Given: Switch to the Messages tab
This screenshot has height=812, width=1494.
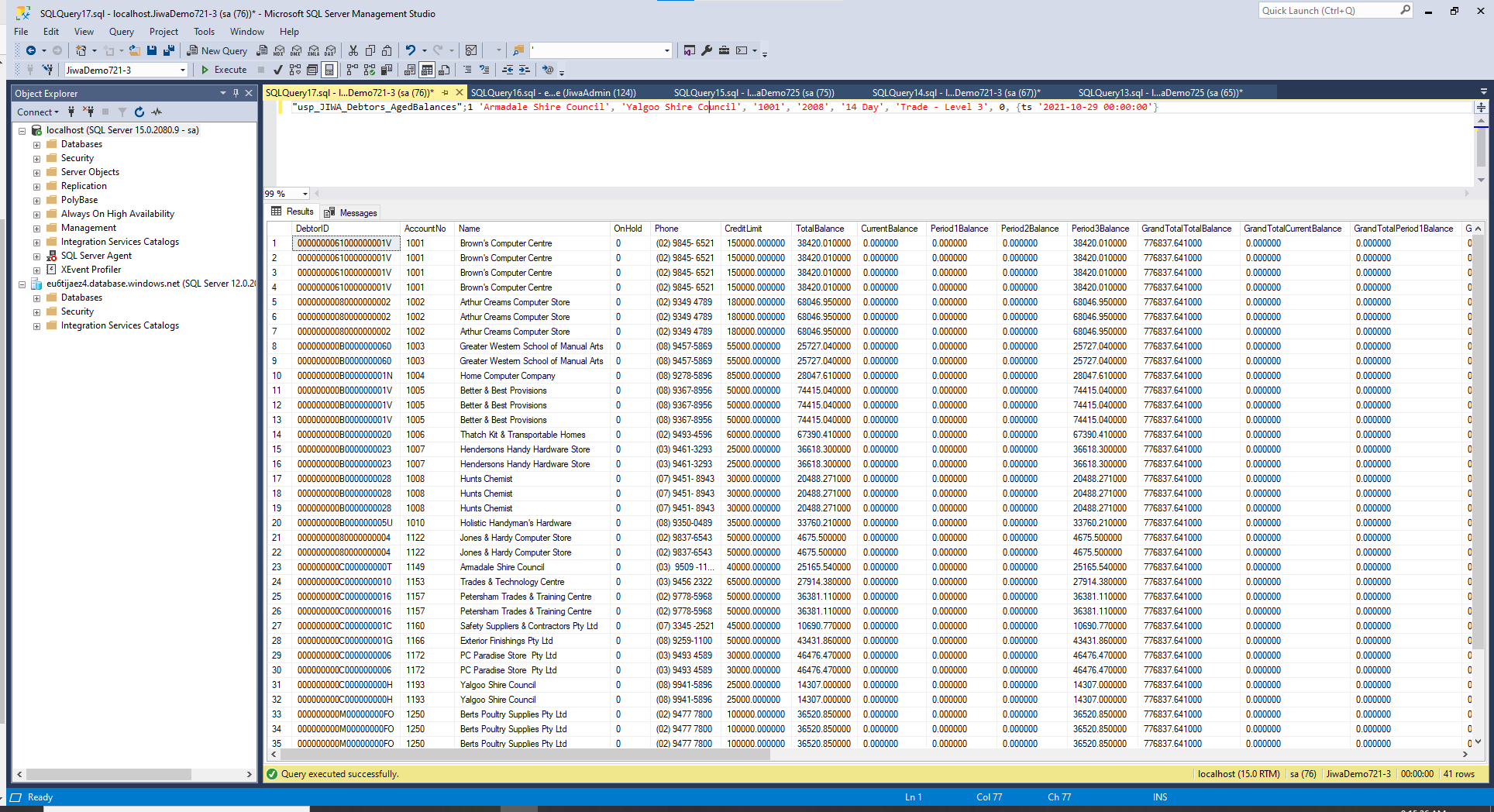Looking at the screenshot, I should pyautogui.click(x=351, y=212).
